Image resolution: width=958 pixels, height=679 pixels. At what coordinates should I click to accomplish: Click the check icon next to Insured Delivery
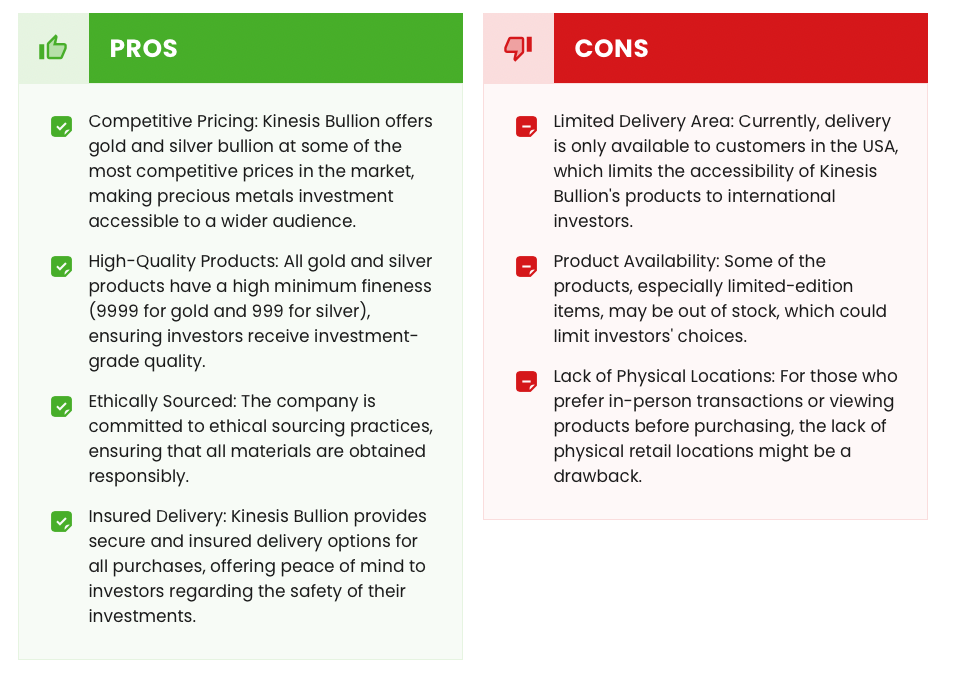61,521
